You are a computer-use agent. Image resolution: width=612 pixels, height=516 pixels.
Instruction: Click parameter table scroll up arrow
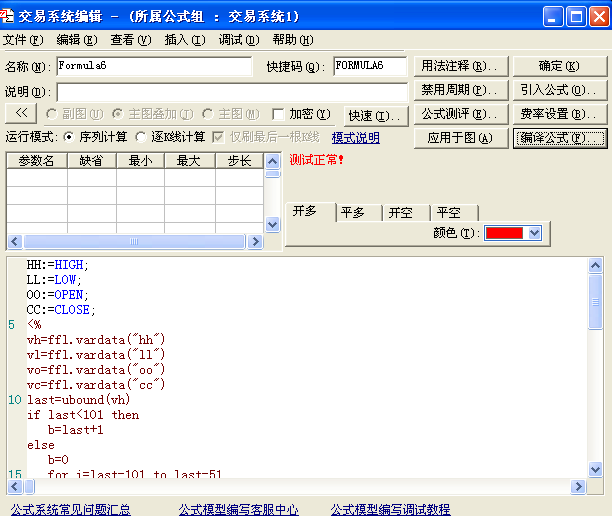point(272,161)
